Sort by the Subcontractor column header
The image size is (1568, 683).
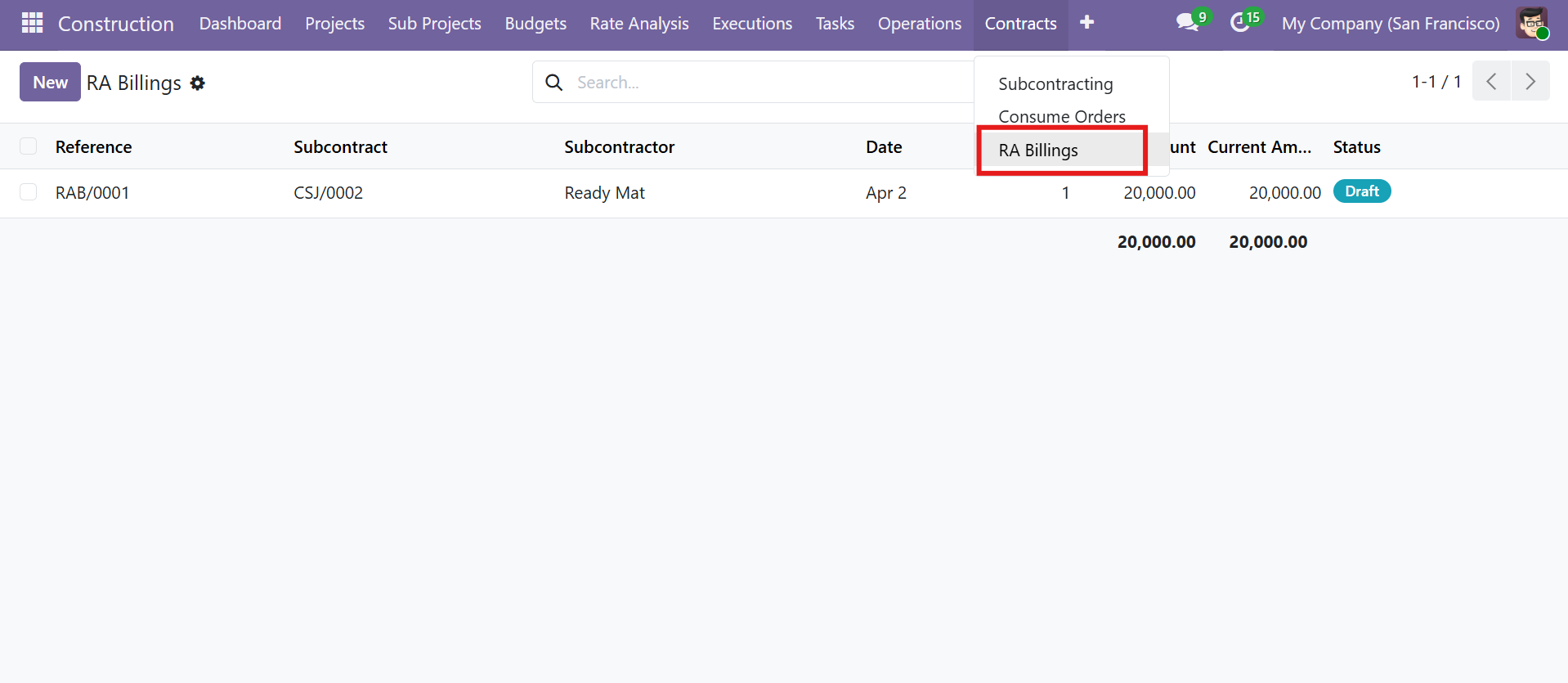[619, 147]
